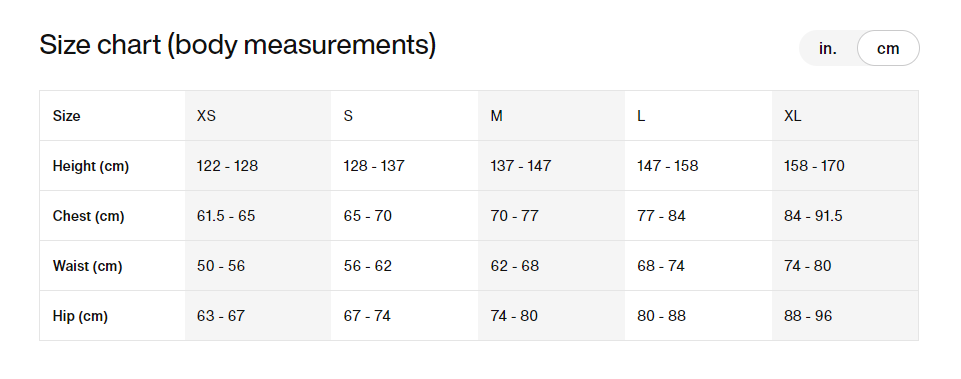Select the S size column header
The width and height of the screenshot is (961, 379).
tap(405, 116)
